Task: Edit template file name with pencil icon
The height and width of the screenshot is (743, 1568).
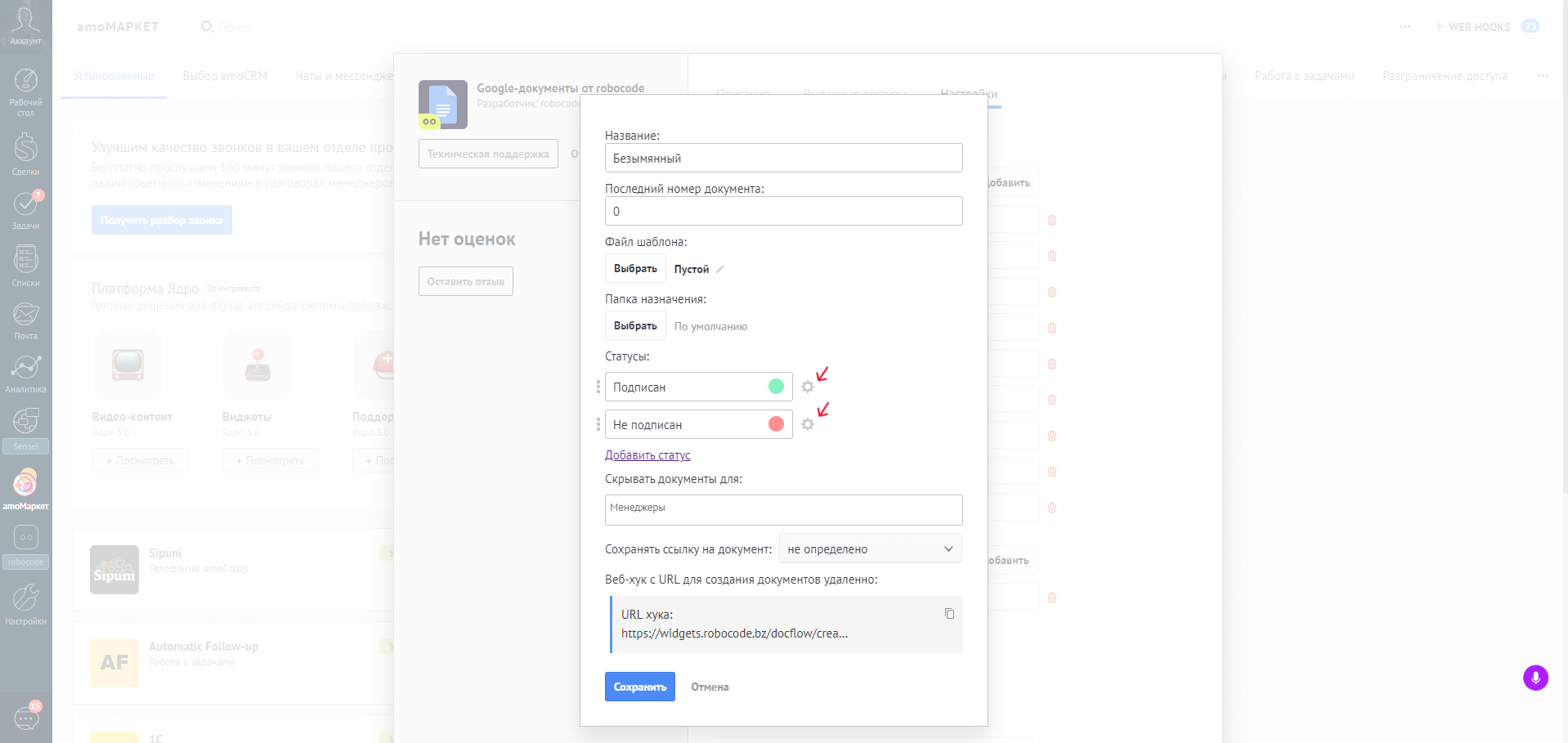Action: coord(720,269)
